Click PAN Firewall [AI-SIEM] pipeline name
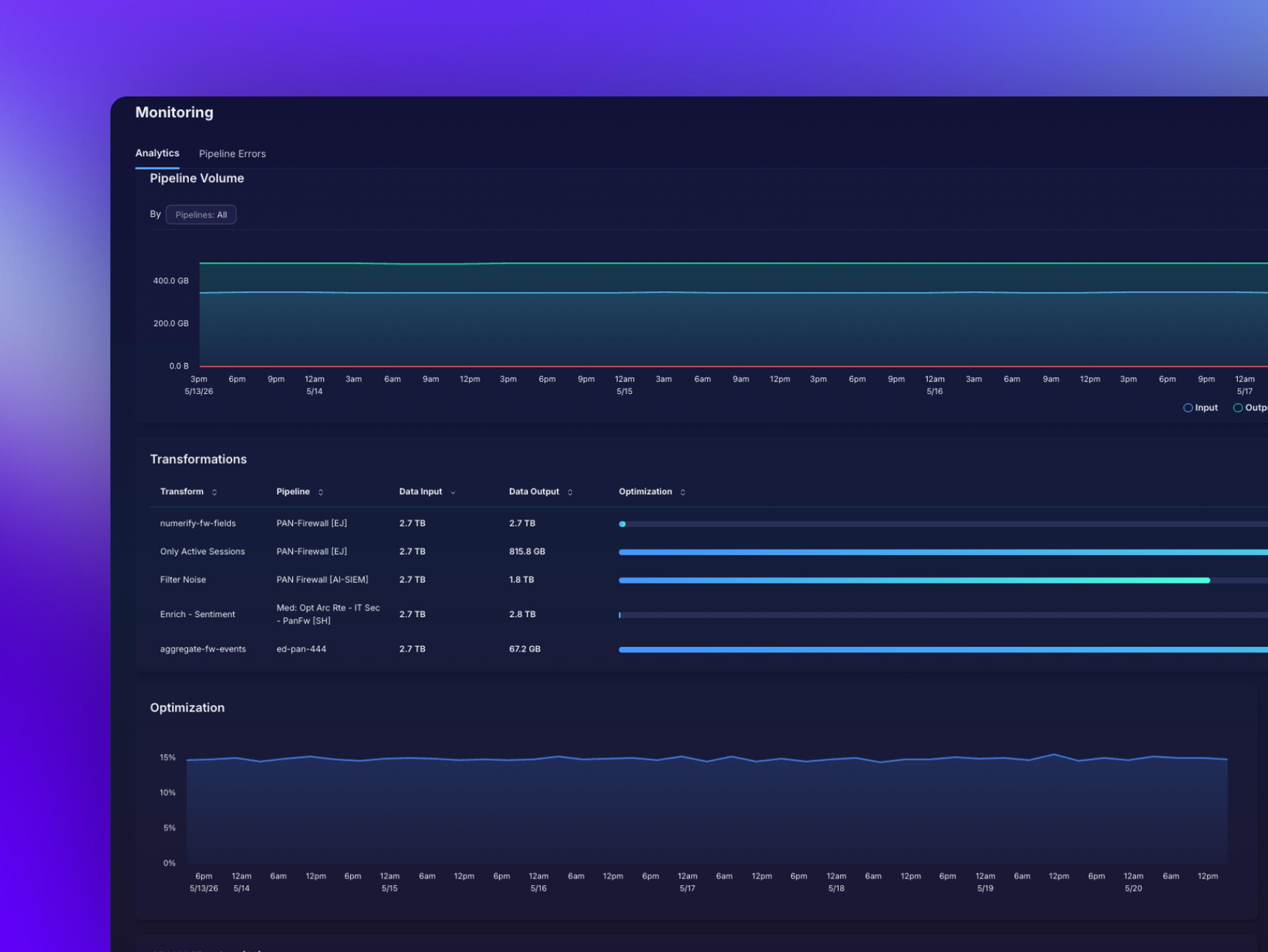 (x=322, y=580)
